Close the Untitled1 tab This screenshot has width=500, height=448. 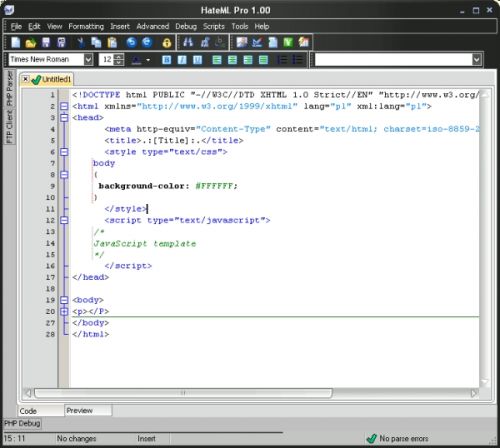tap(25, 79)
